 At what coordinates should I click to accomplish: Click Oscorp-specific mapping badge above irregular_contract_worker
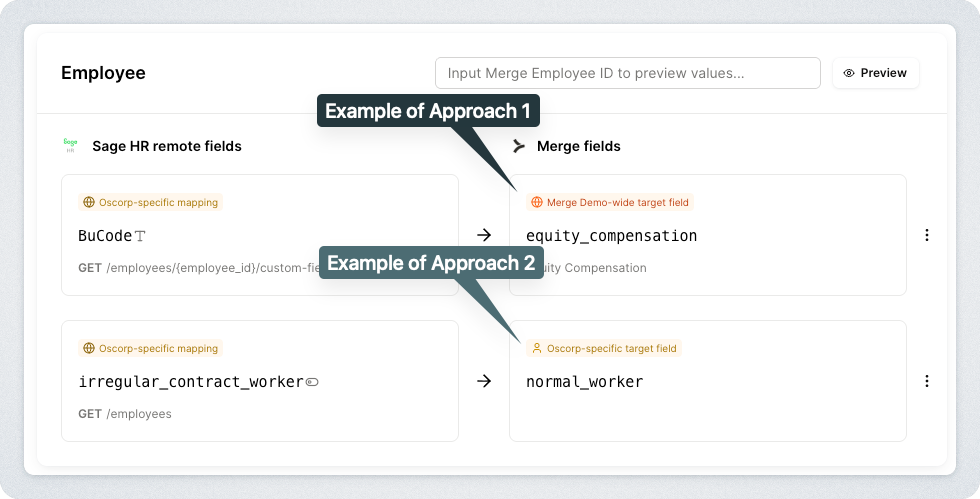tap(150, 349)
